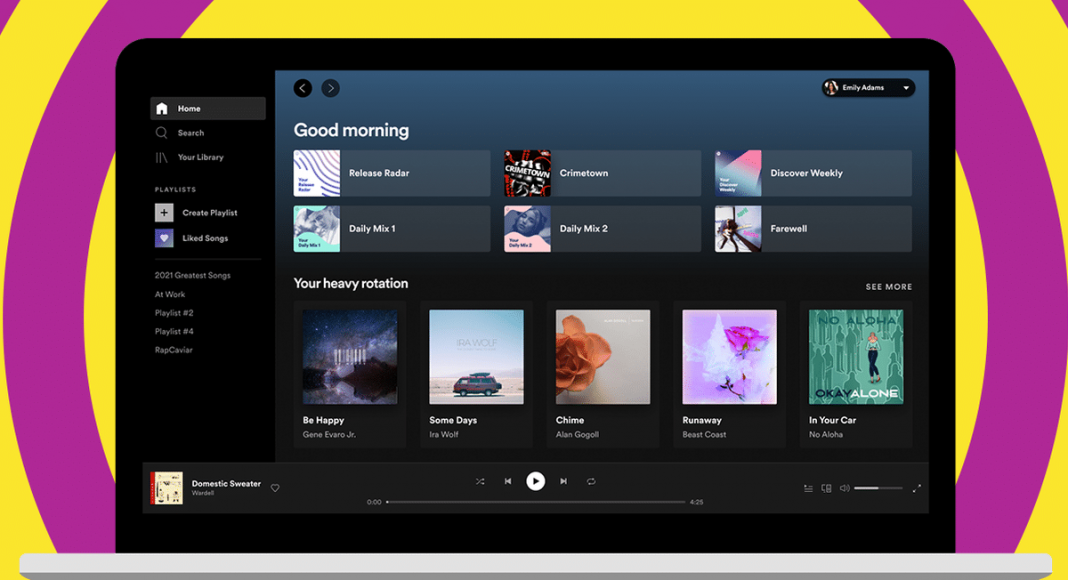This screenshot has width=1068, height=580.
Task: Open Liked Songs label
Action: [x=205, y=238]
